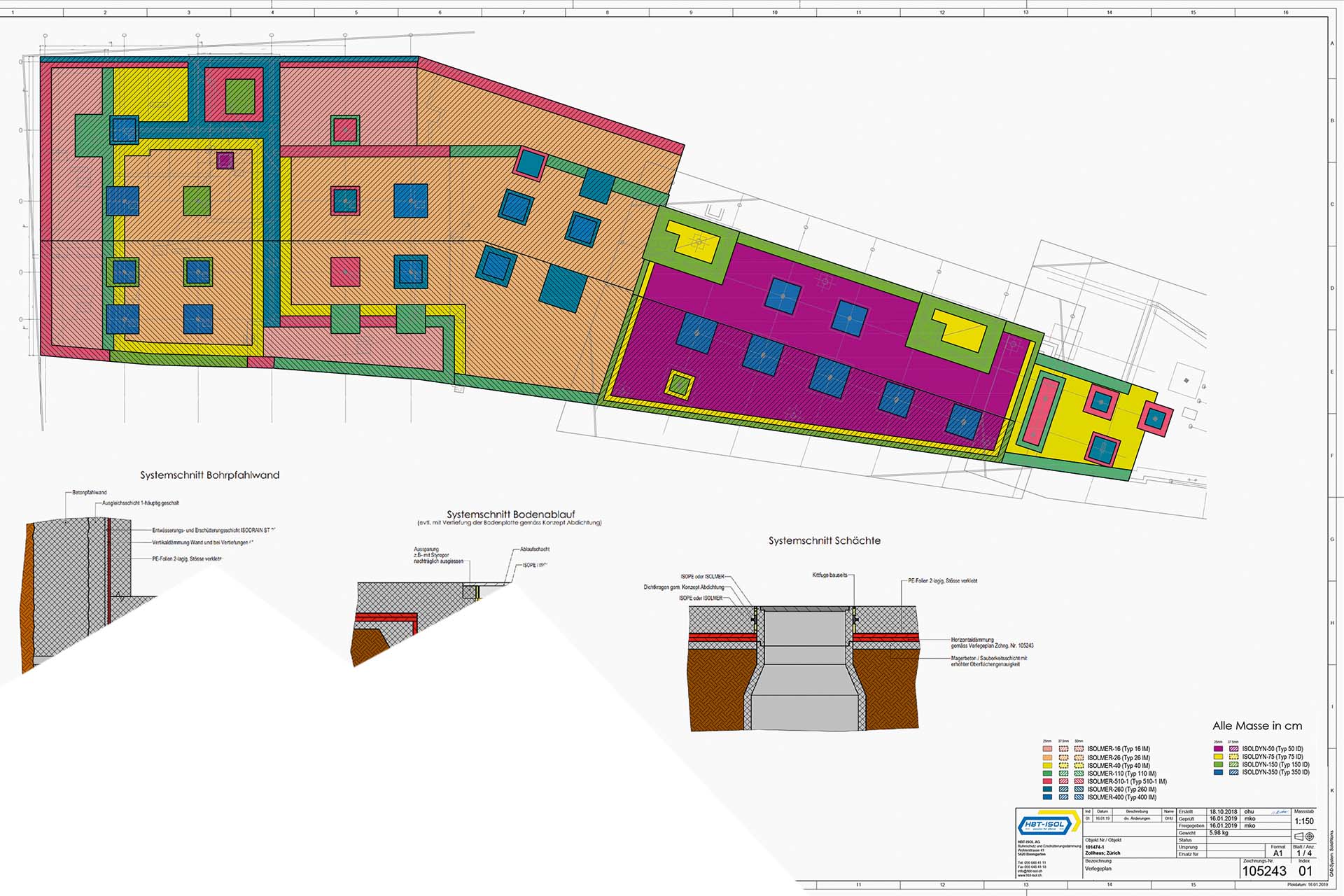Click the scale value 1:150
1344x896 pixels.
point(1304,821)
